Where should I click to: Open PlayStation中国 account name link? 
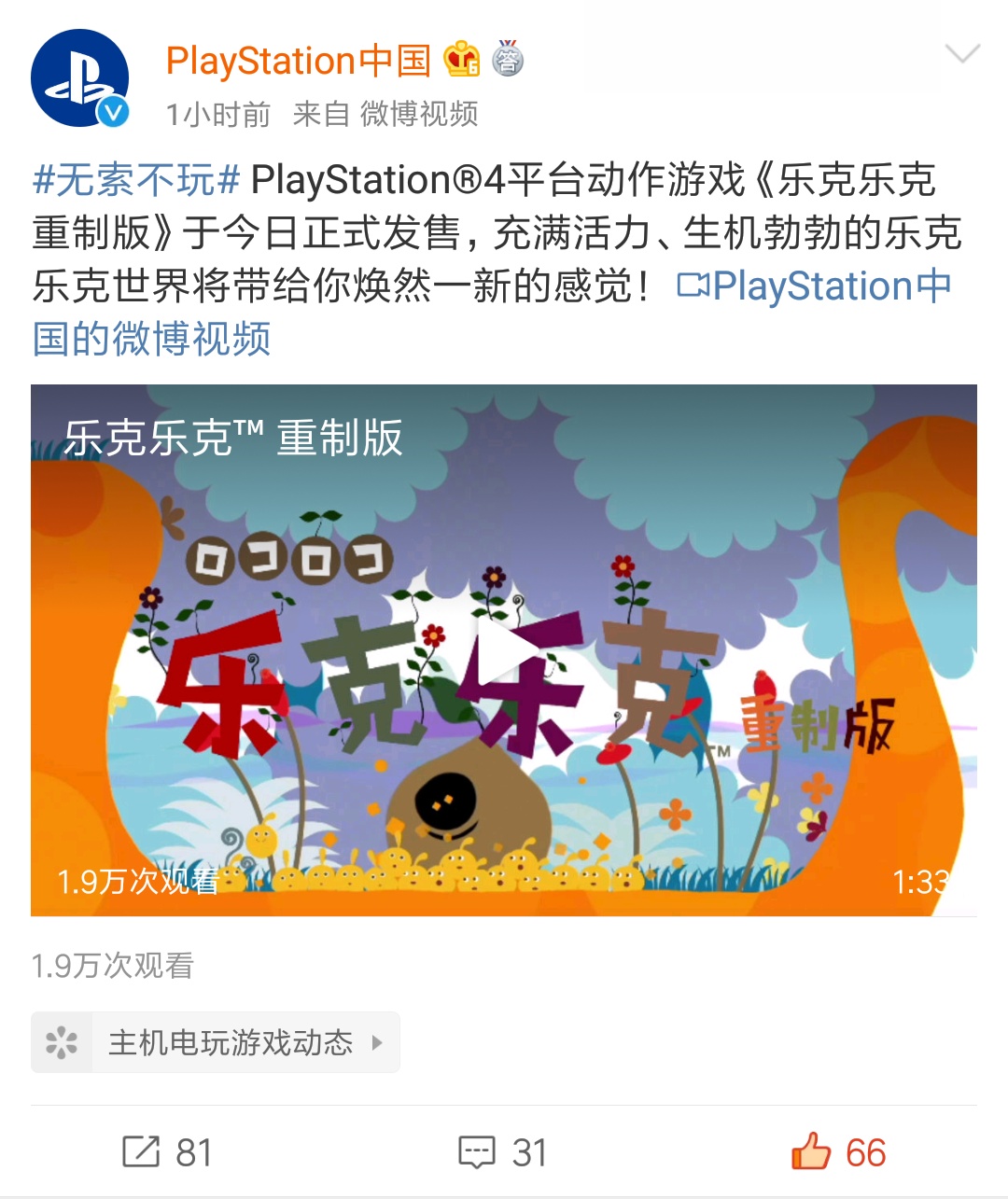pyautogui.click(x=299, y=61)
